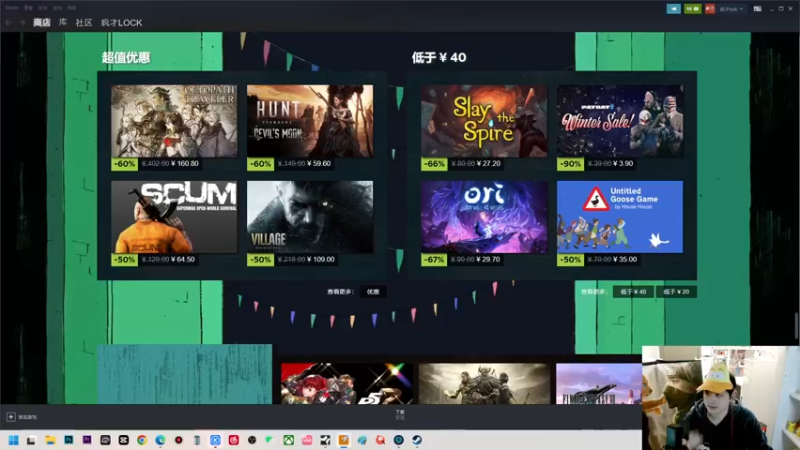The width and height of the screenshot is (800, 450).
Task: Open the Windows Start menu
Action: 14,440
